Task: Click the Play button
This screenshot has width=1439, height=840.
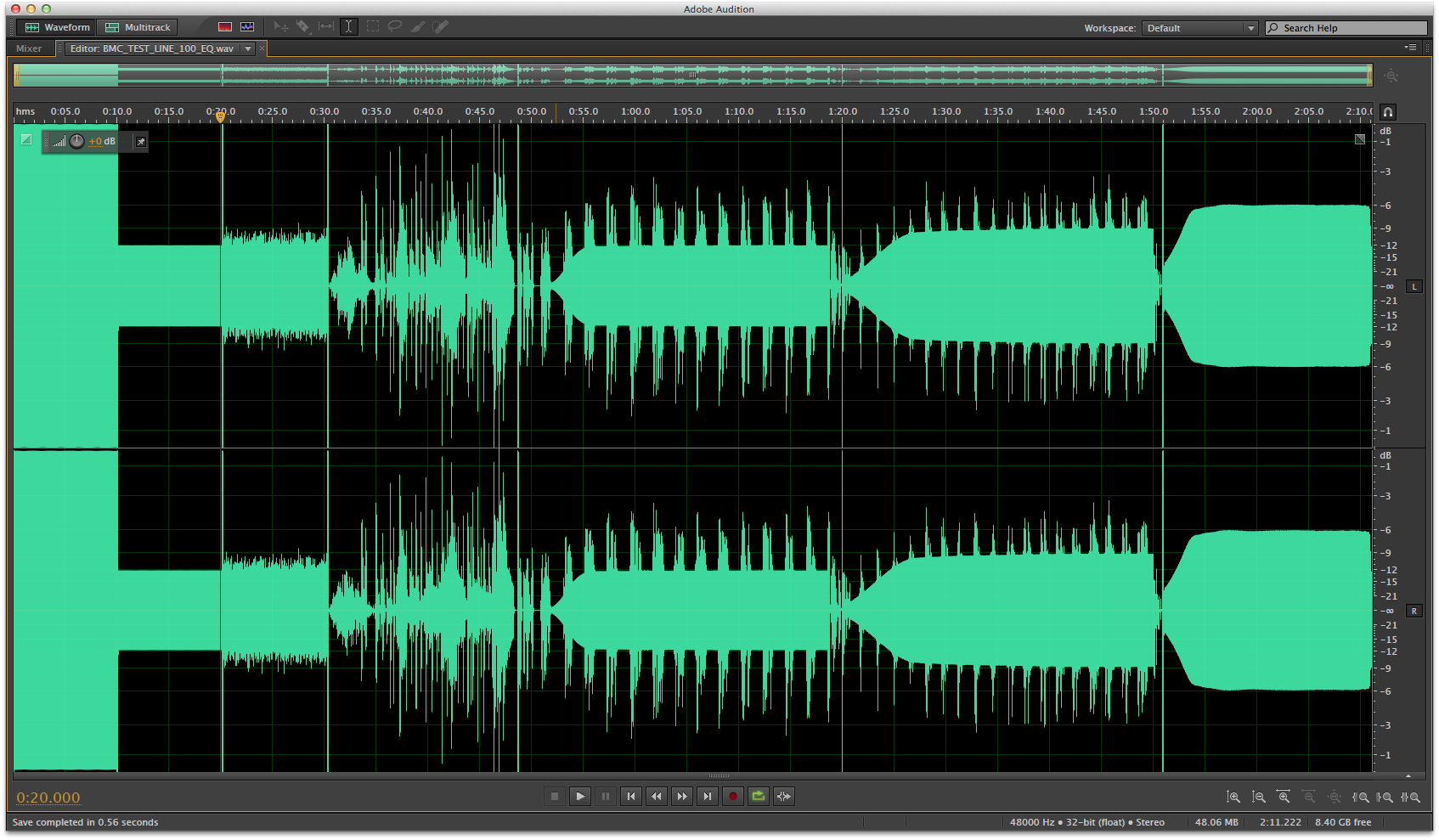Action: click(580, 797)
